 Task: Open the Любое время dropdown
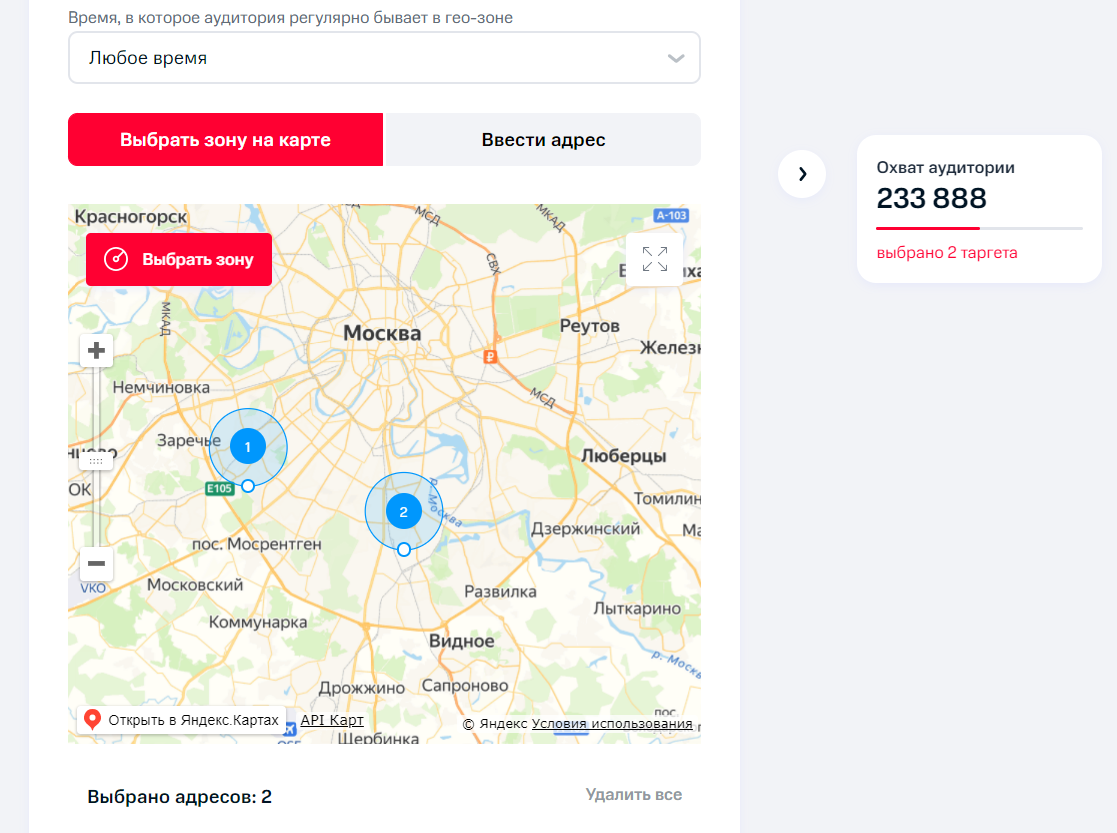tap(384, 57)
